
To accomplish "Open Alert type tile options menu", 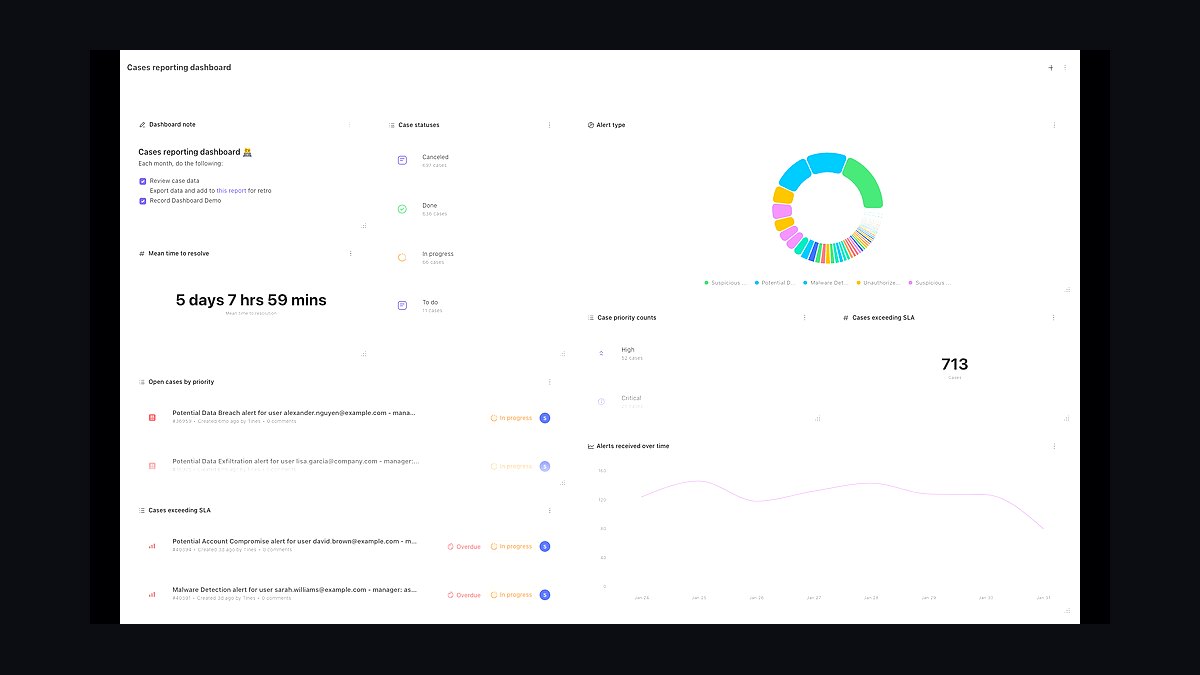I will (1054, 125).
